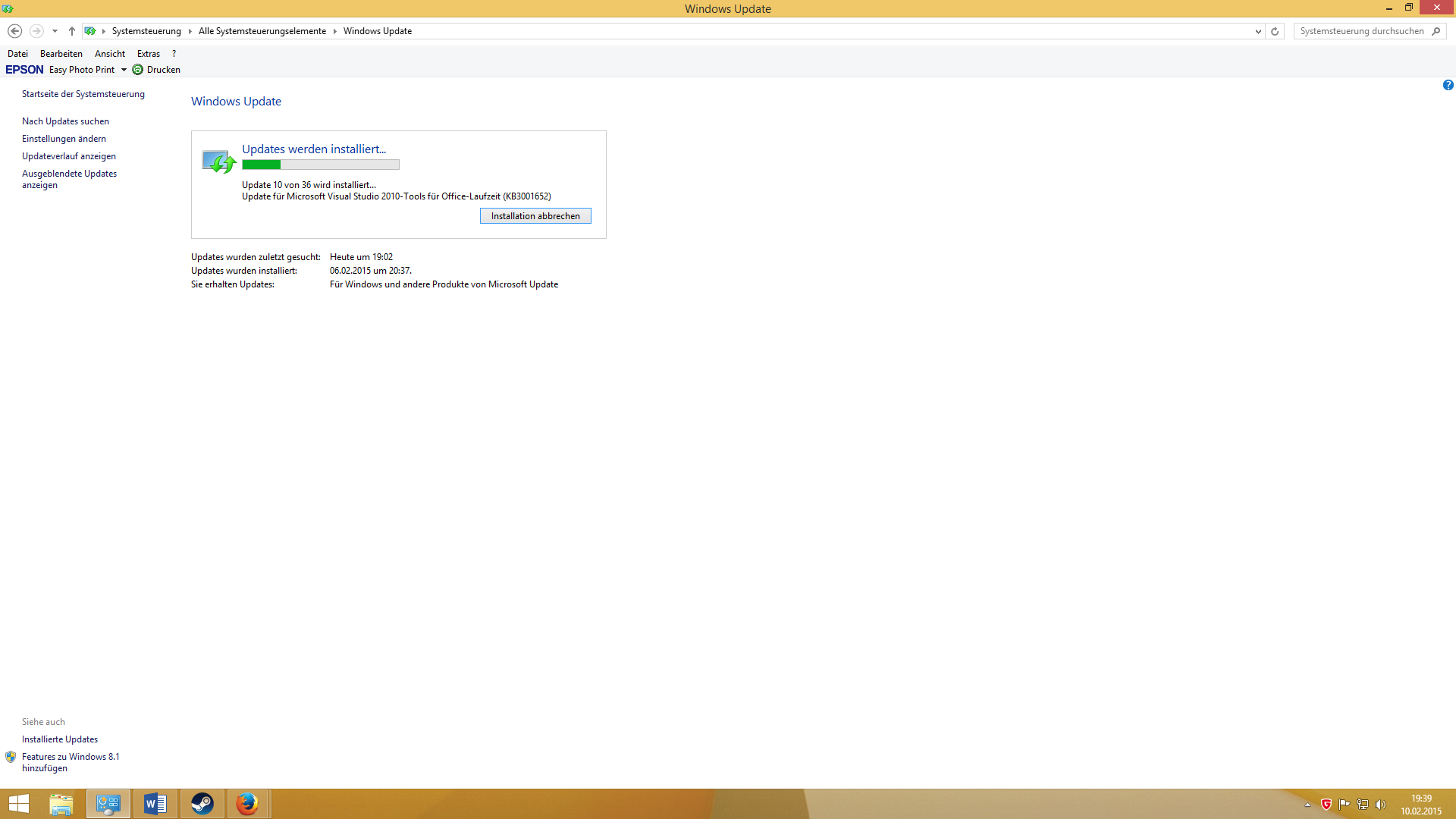Viewport: 1456px width, 819px height.
Task: Click the Systemsteuerung durchsuchen search field
Action: [x=1361, y=31]
